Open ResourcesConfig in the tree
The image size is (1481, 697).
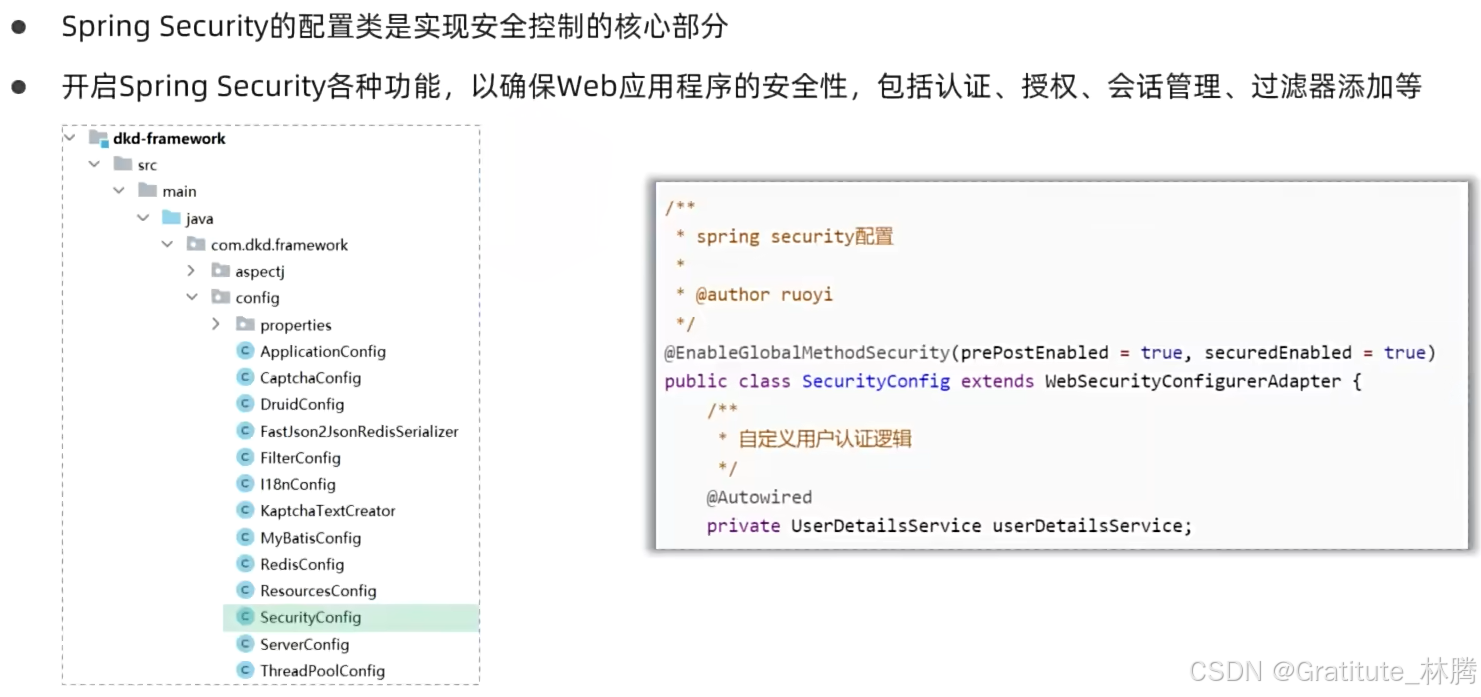click(318, 591)
